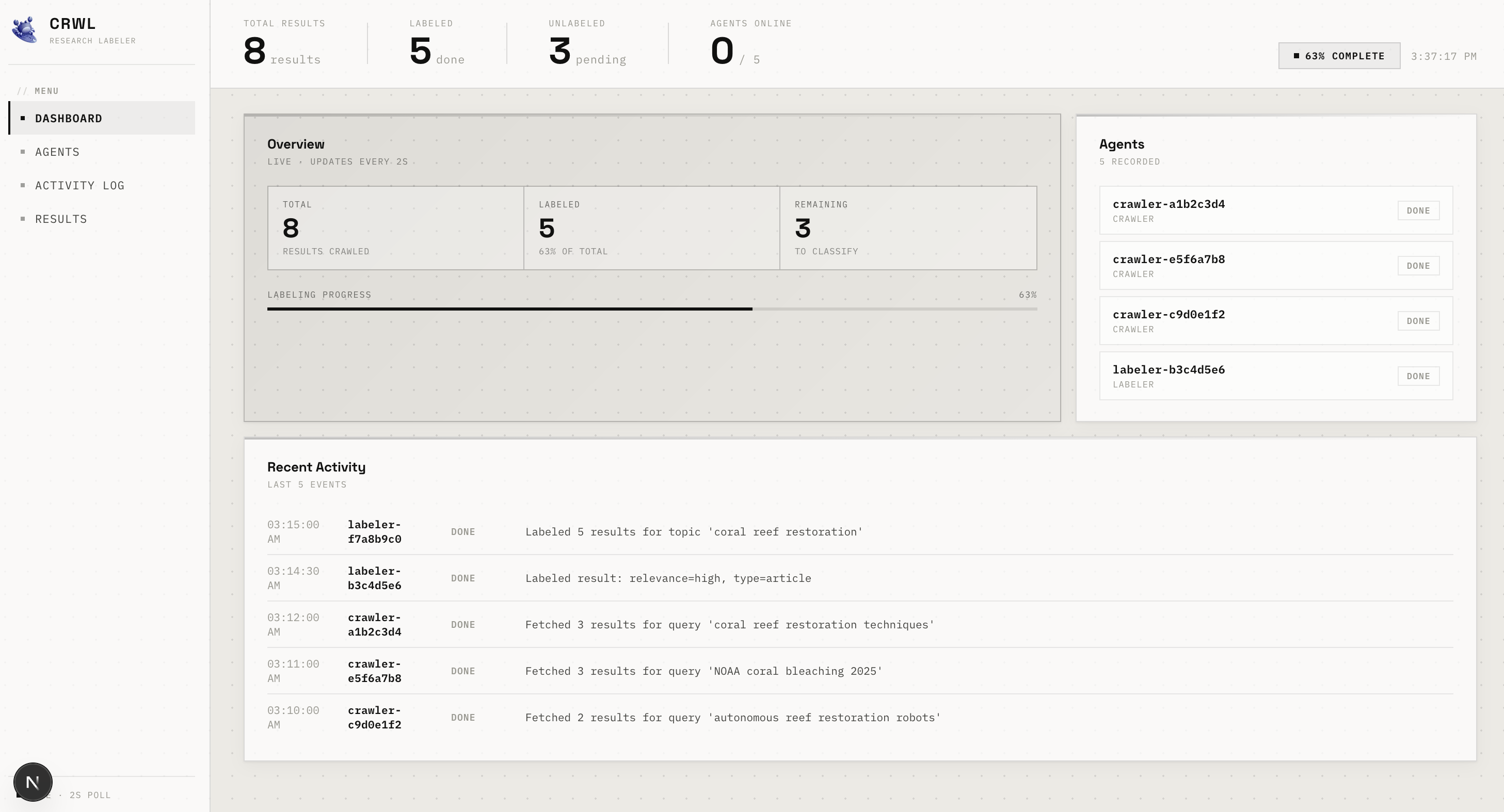Click the clock time in header
Viewport: 1504px width, 812px height.
[1443, 57]
